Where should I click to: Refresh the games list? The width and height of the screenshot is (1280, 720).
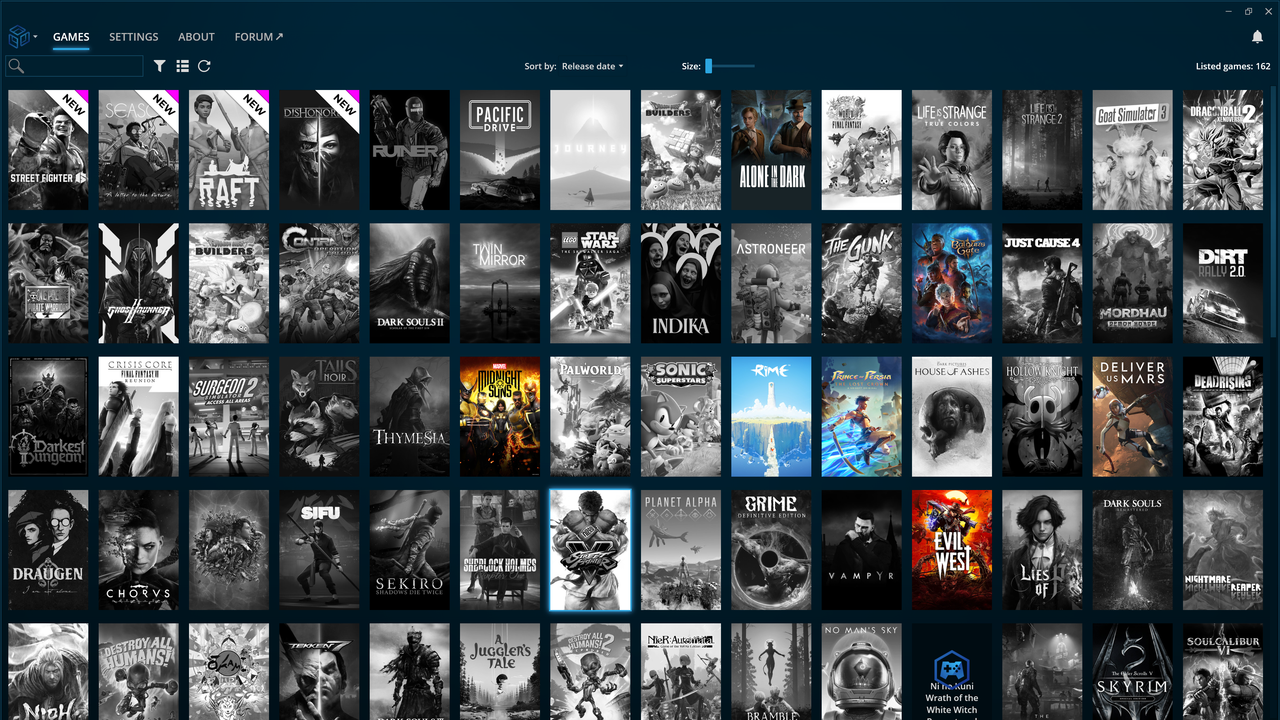pyautogui.click(x=204, y=66)
